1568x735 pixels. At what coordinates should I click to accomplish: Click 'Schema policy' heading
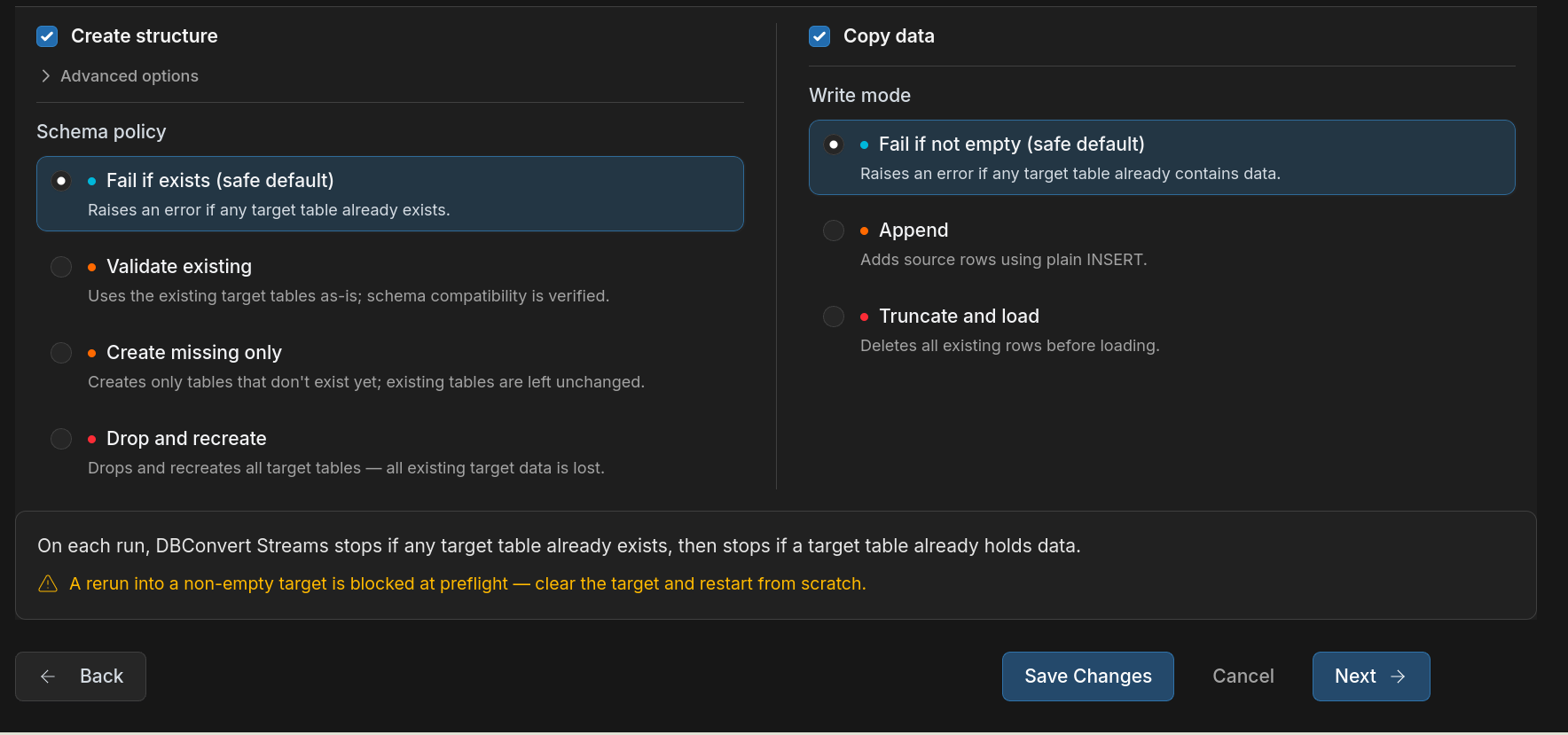point(101,132)
